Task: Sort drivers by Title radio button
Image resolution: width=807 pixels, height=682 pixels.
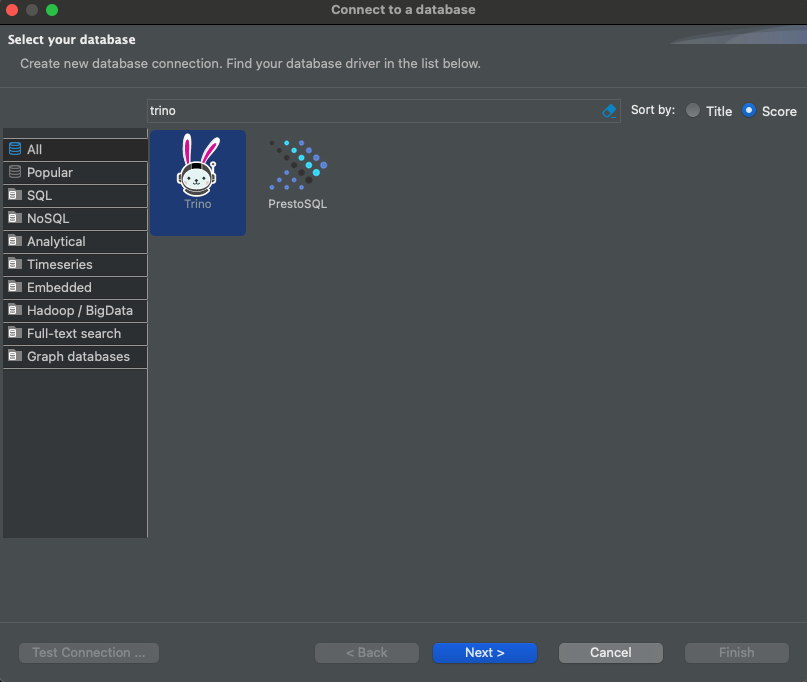Action: coord(693,111)
